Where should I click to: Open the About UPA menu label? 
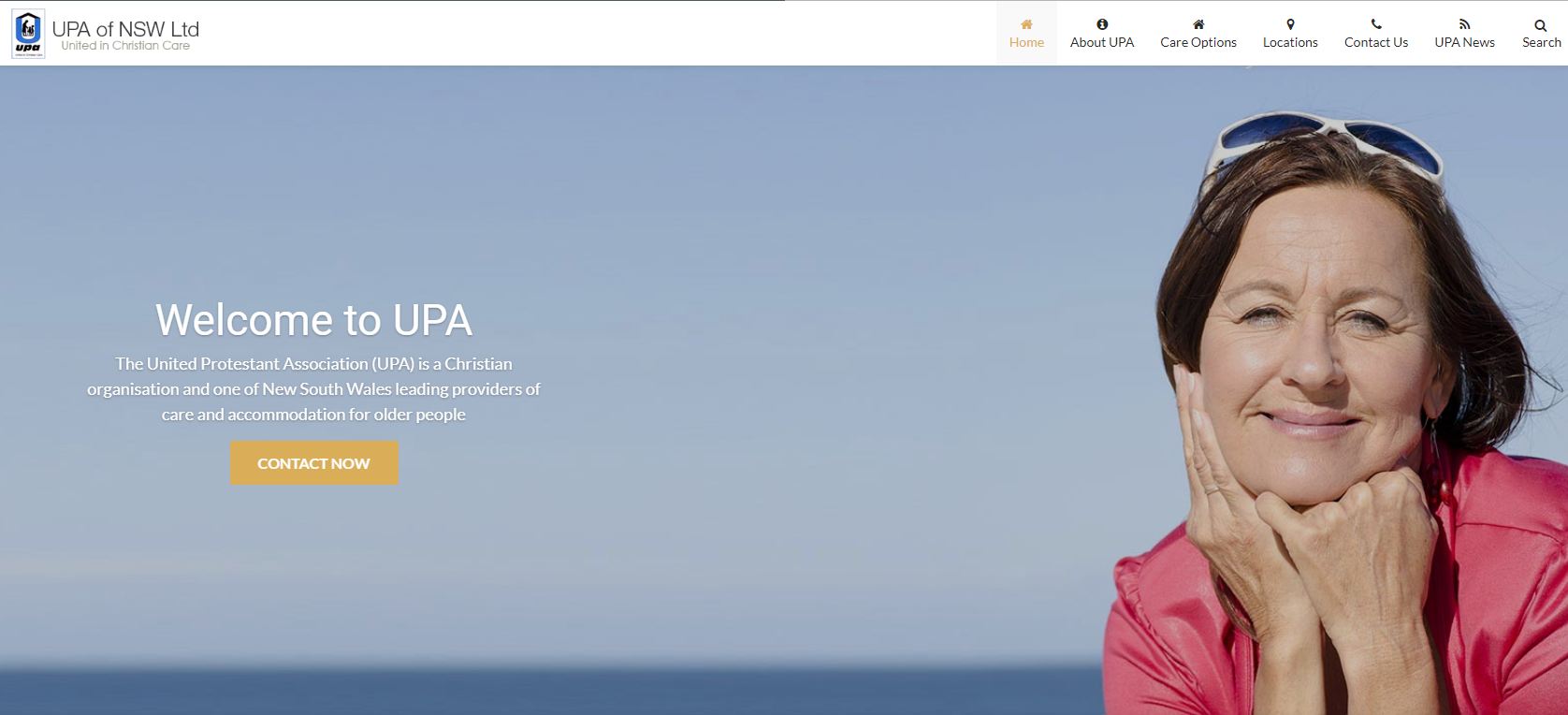(x=1102, y=42)
